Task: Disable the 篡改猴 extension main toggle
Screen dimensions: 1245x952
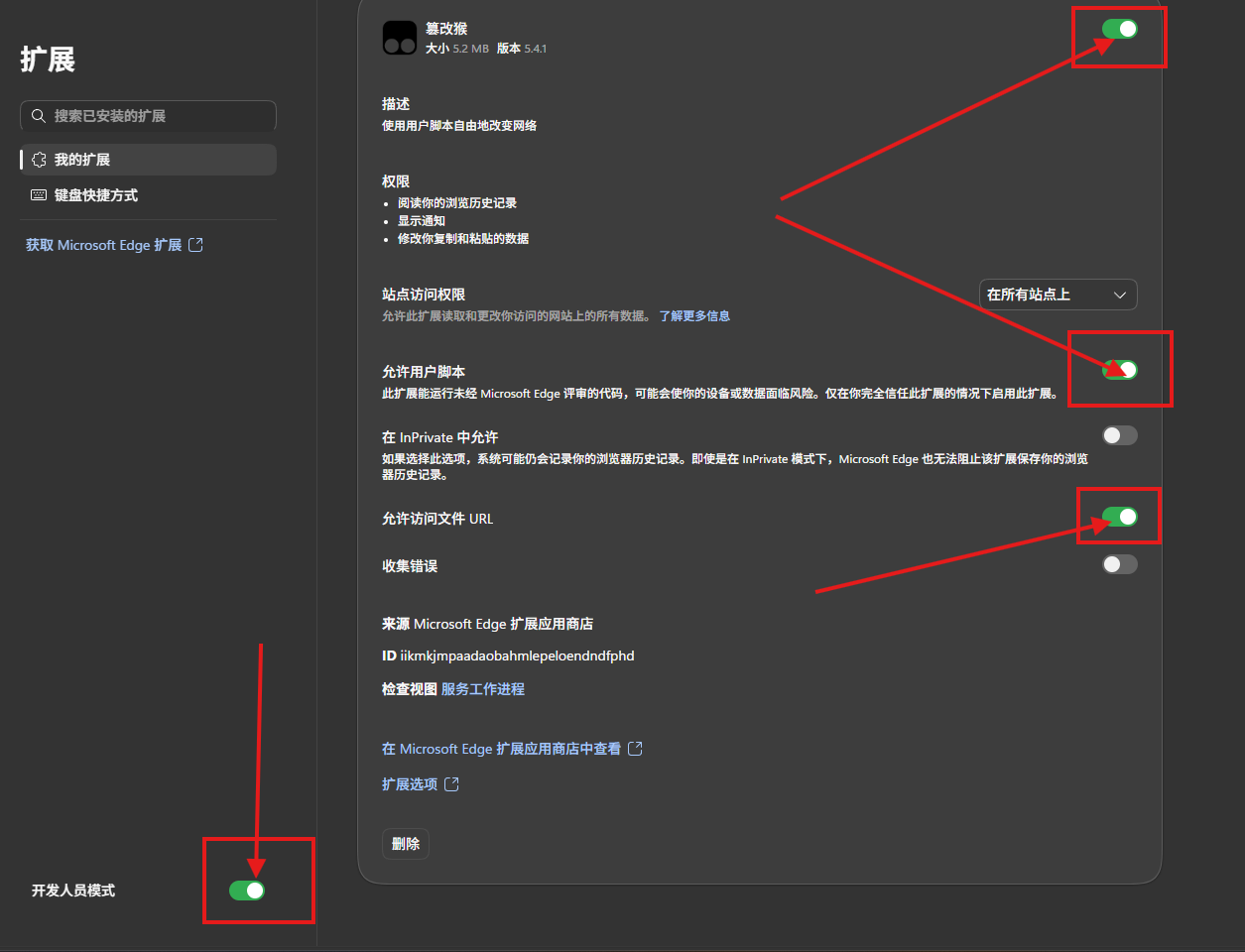Action: point(1120,29)
